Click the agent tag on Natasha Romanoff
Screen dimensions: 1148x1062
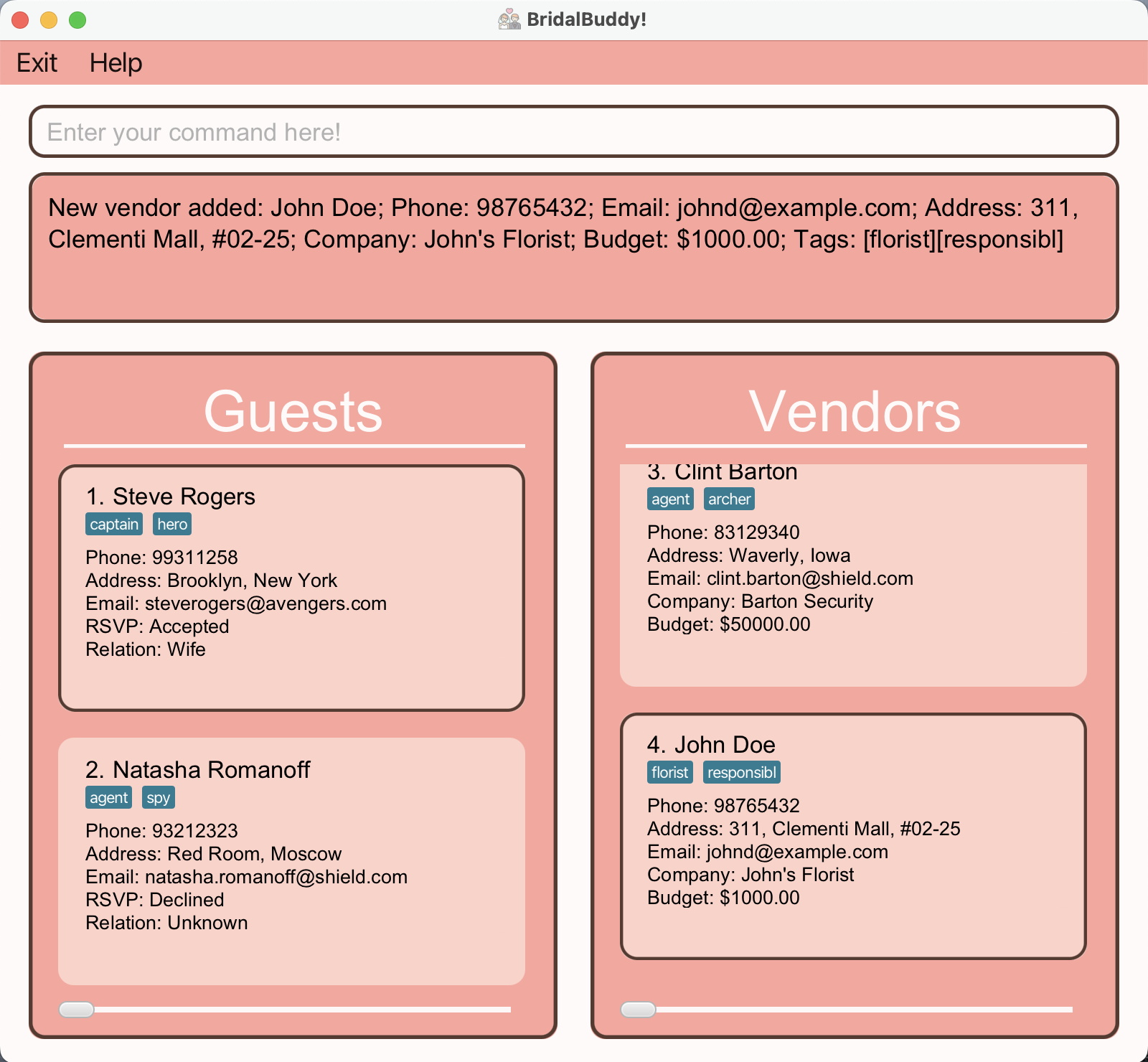point(108,797)
